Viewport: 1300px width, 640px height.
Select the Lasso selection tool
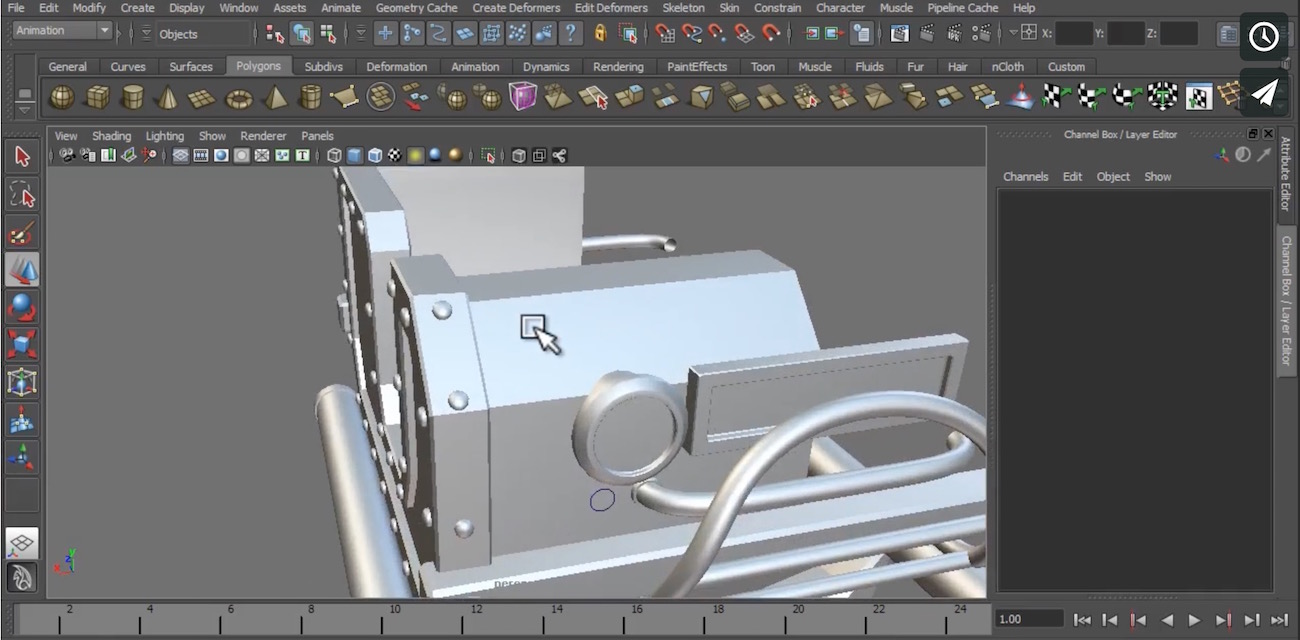[22, 194]
